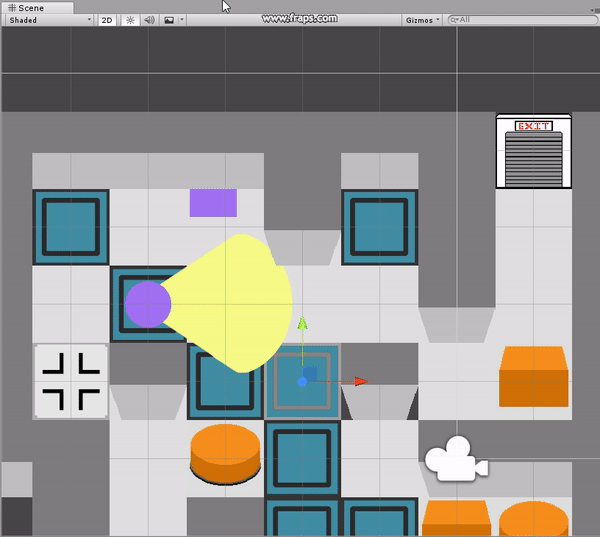This screenshot has width=600, height=537.
Task: Click the scene search field showing All
Action: pyautogui.click(x=523, y=20)
